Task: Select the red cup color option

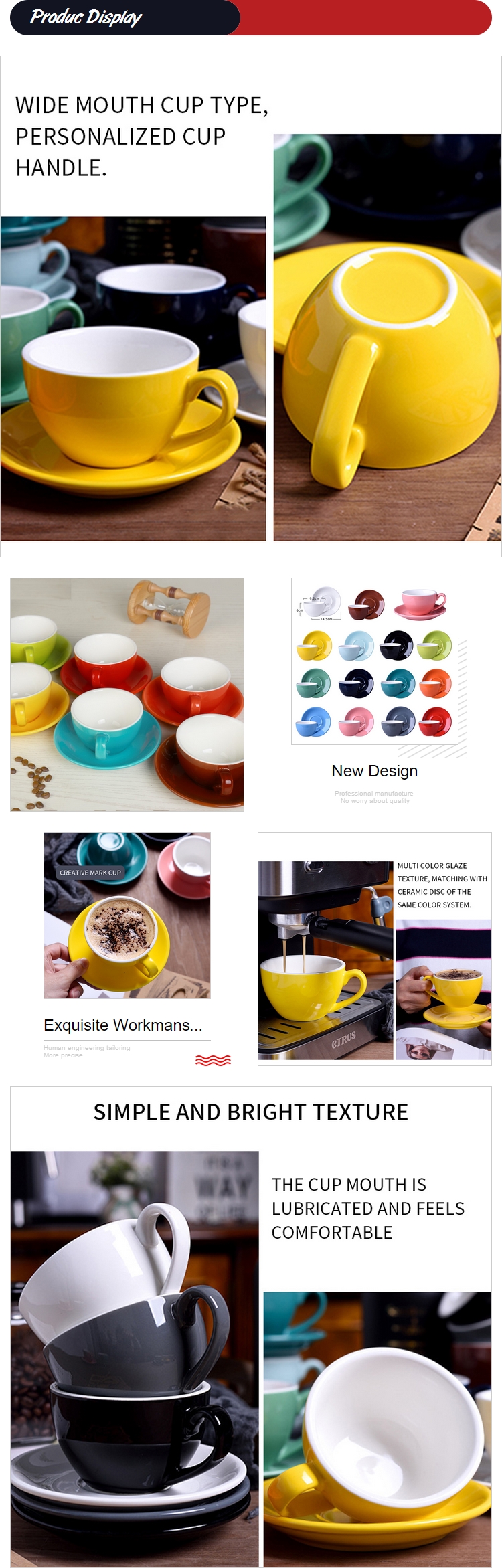Action: [x=434, y=721]
